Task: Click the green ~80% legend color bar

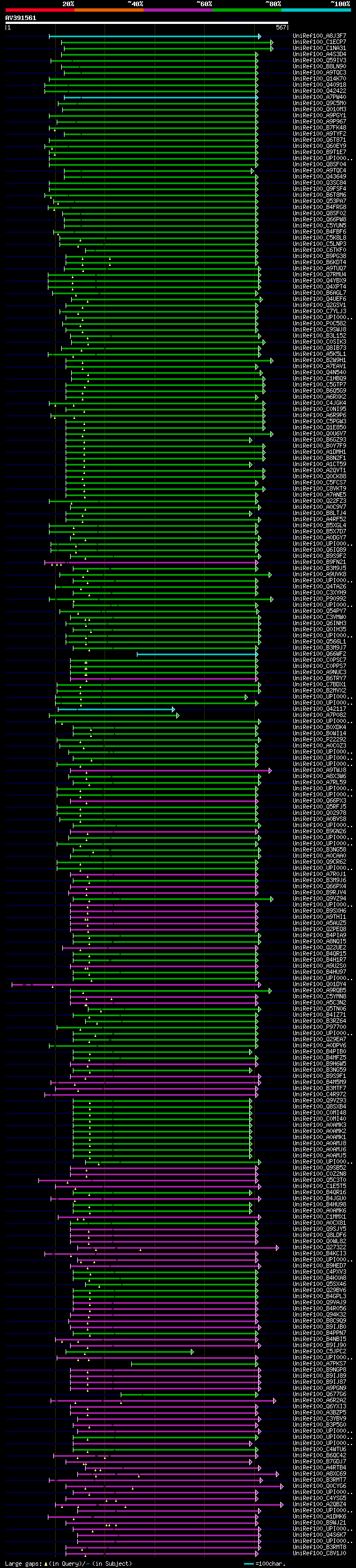Action: pyautogui.click(x=247, y=10)
